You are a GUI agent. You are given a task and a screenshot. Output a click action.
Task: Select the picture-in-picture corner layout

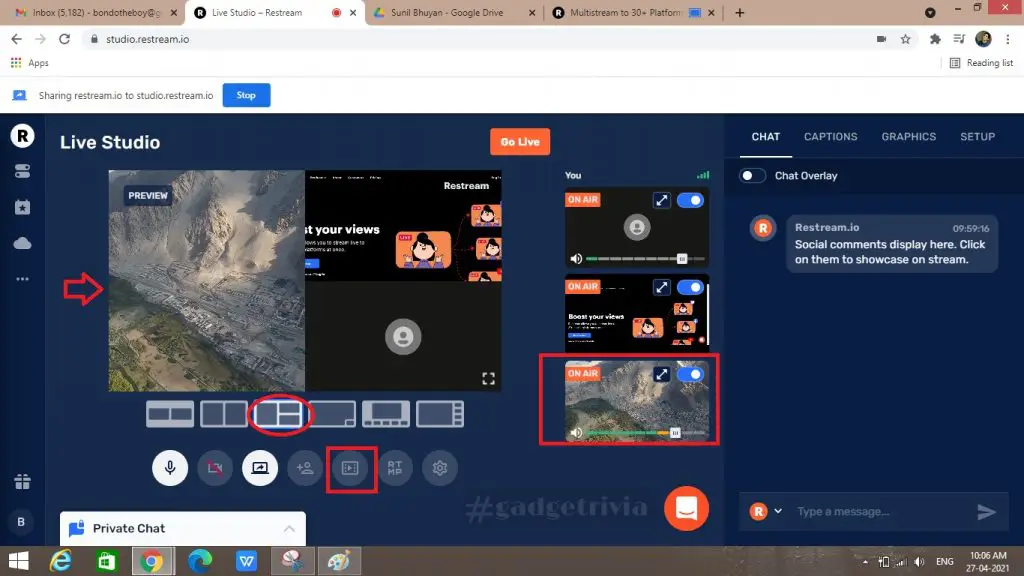[x=332, y=414]
